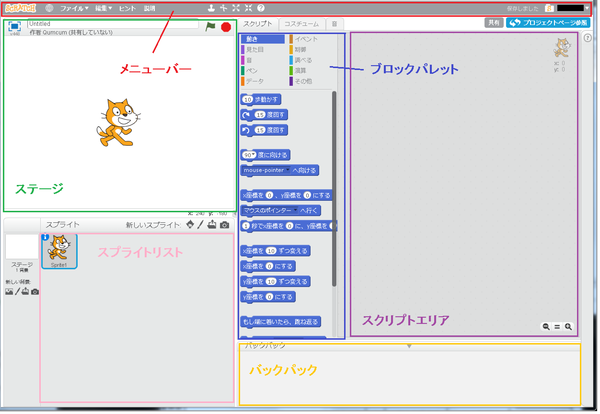Click the counterclockwise 15度回す block

pos(264,130)
